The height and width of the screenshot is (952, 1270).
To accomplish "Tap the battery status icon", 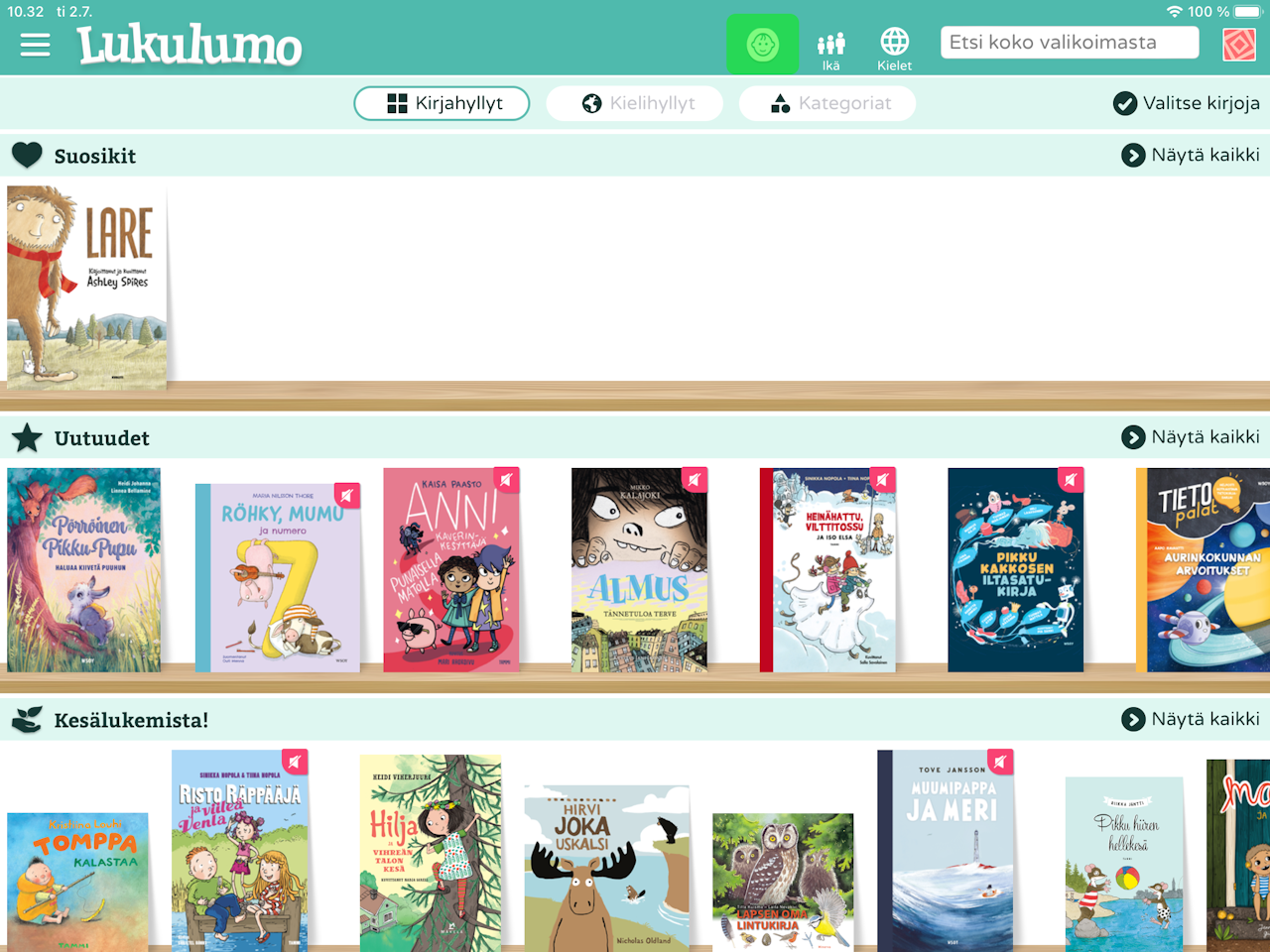I will [x=1248, y=12].
